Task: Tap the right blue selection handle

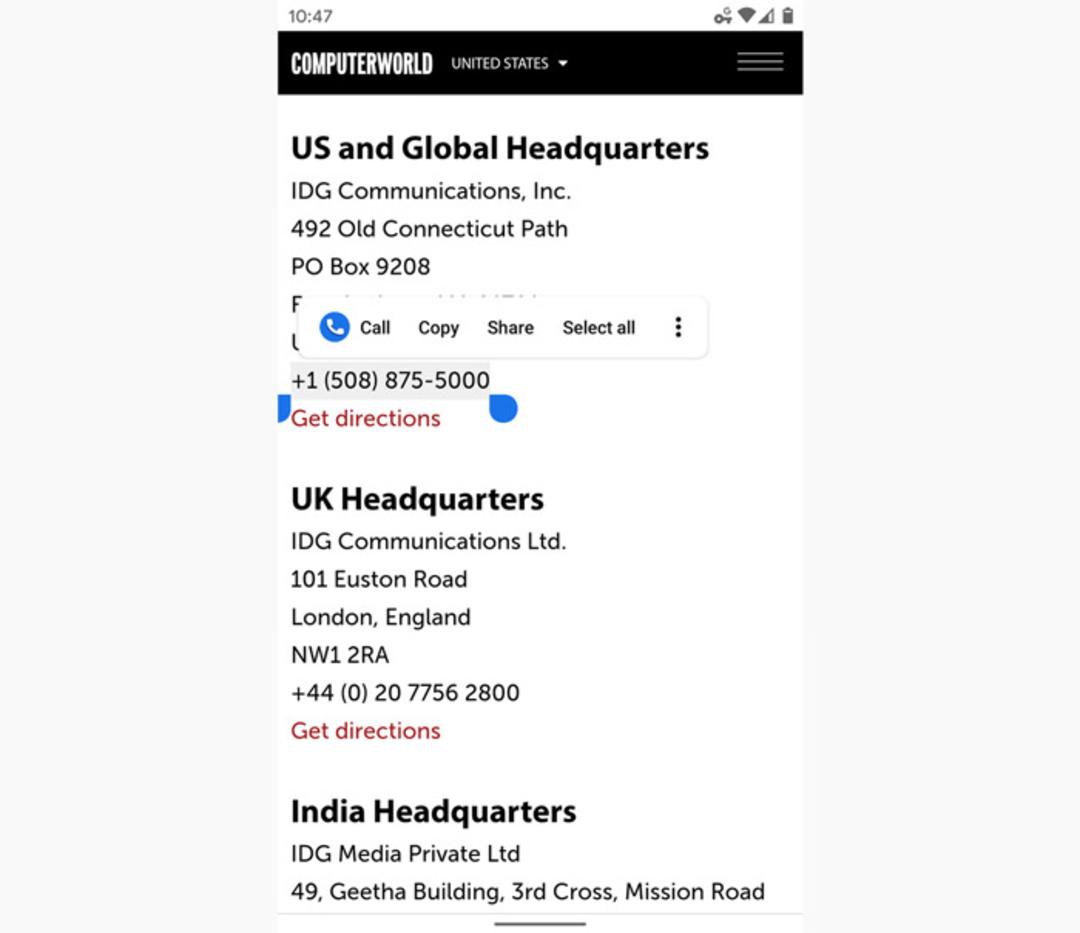Action: point(503,408)
